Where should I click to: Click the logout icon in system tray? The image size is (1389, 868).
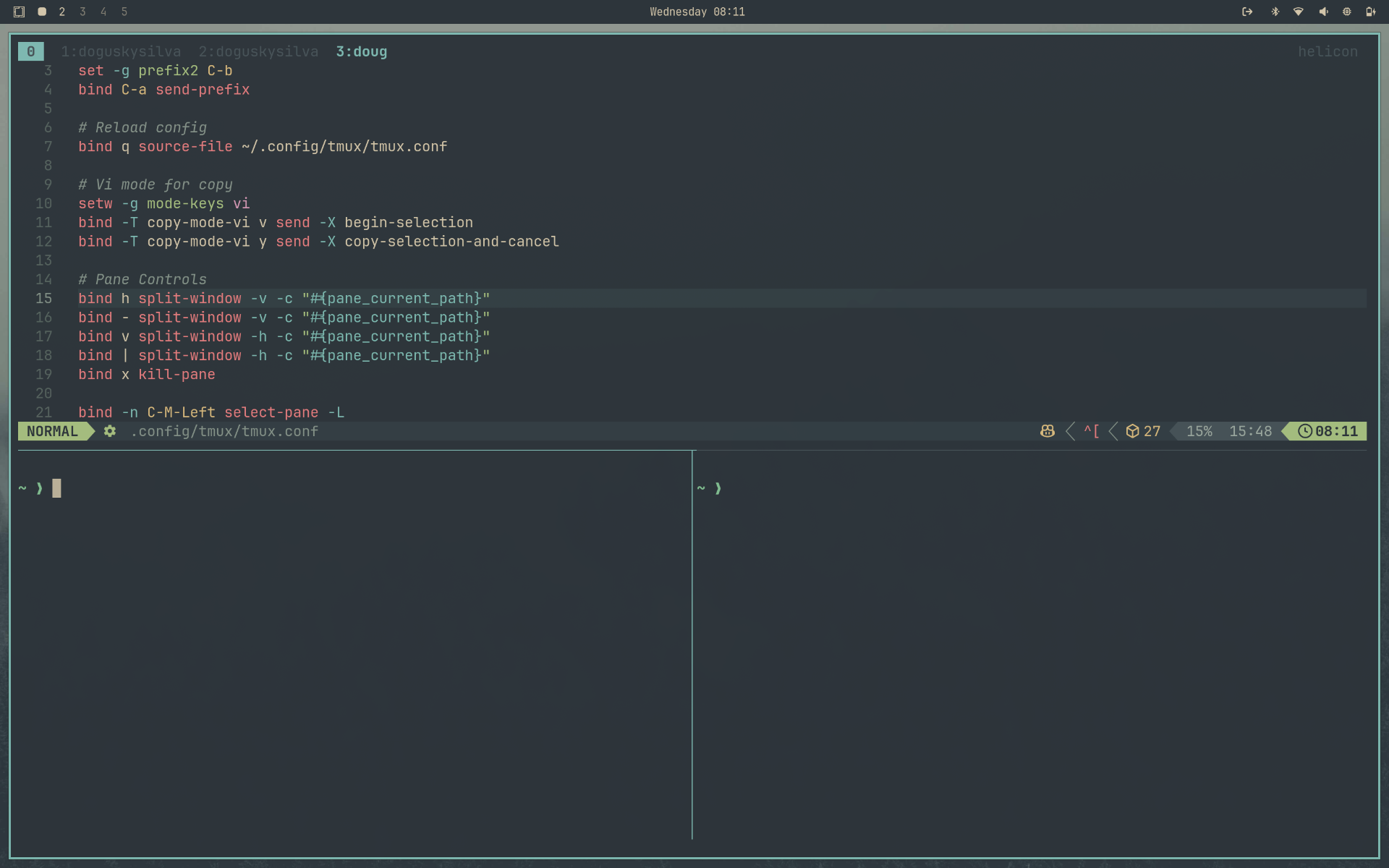tap(1247, 12)
